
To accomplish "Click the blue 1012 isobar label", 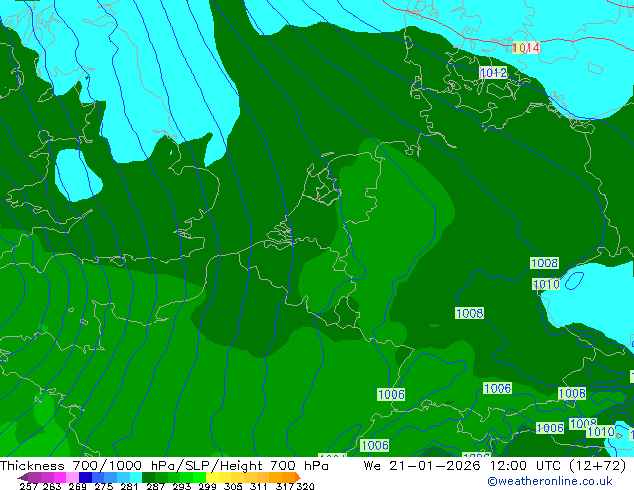I will pos(493,72).
